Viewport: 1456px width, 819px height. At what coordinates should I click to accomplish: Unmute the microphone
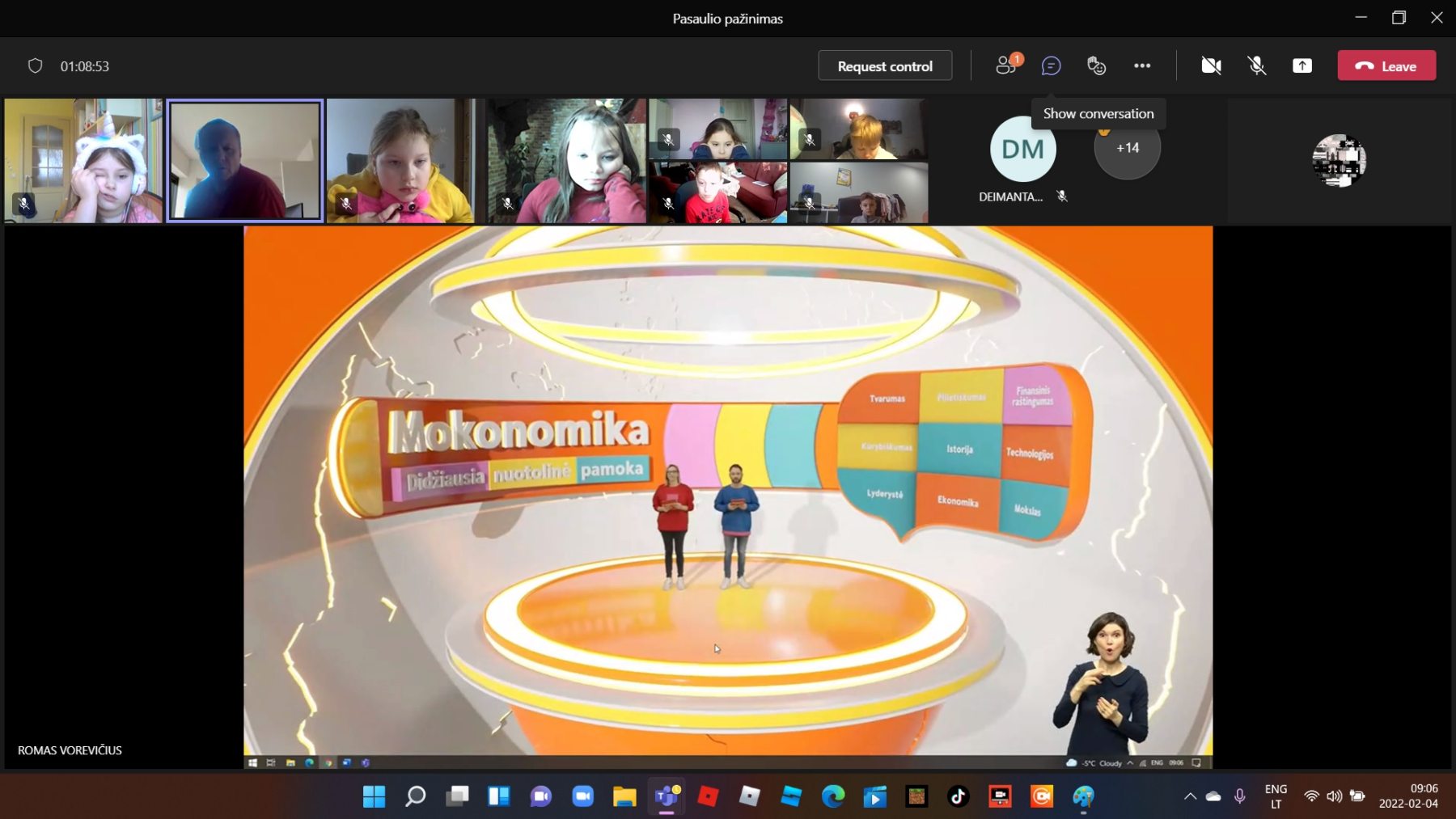[x=1256, y=65]
